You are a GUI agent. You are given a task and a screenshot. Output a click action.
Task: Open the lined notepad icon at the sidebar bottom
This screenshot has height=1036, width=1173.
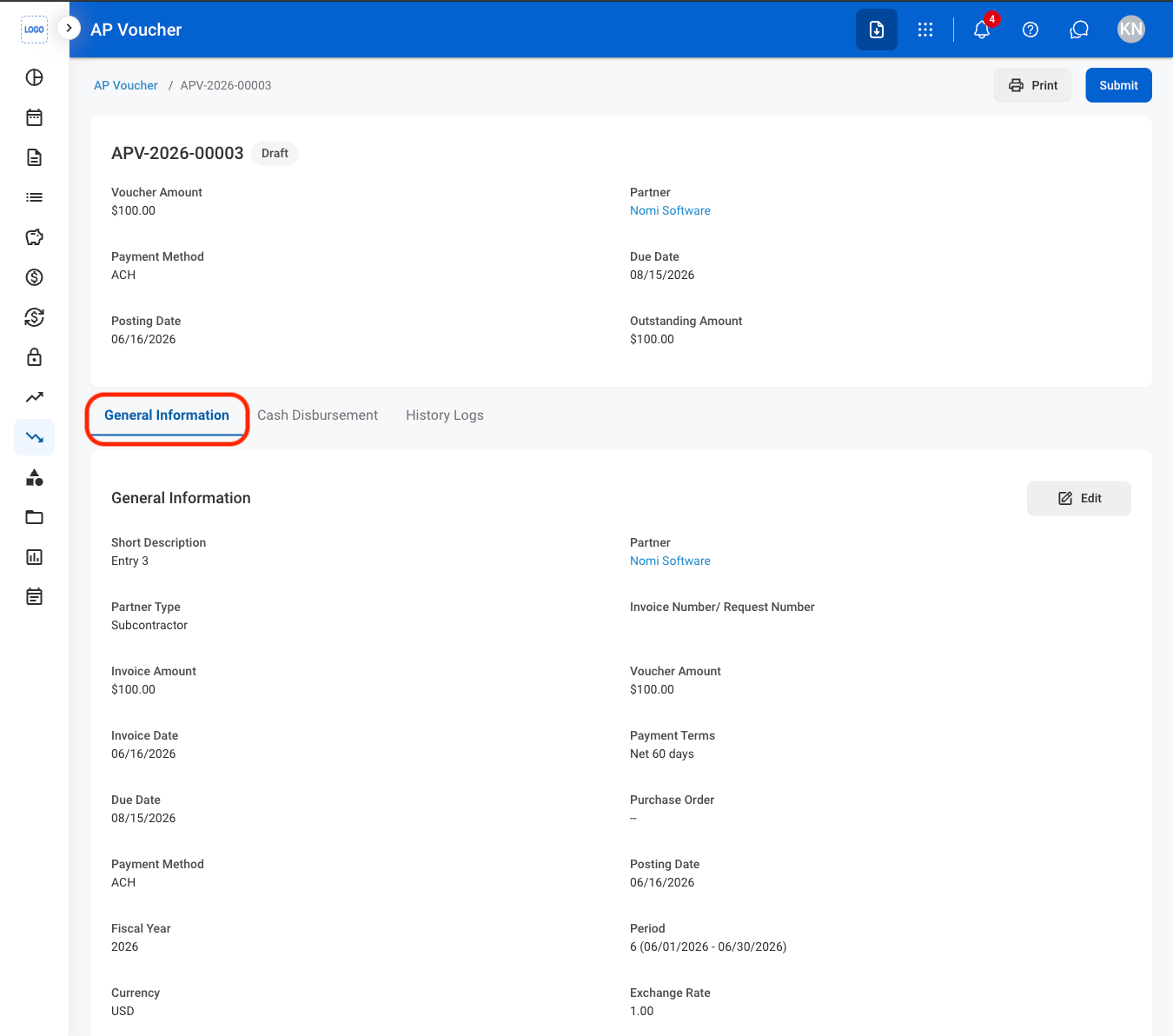34,597
